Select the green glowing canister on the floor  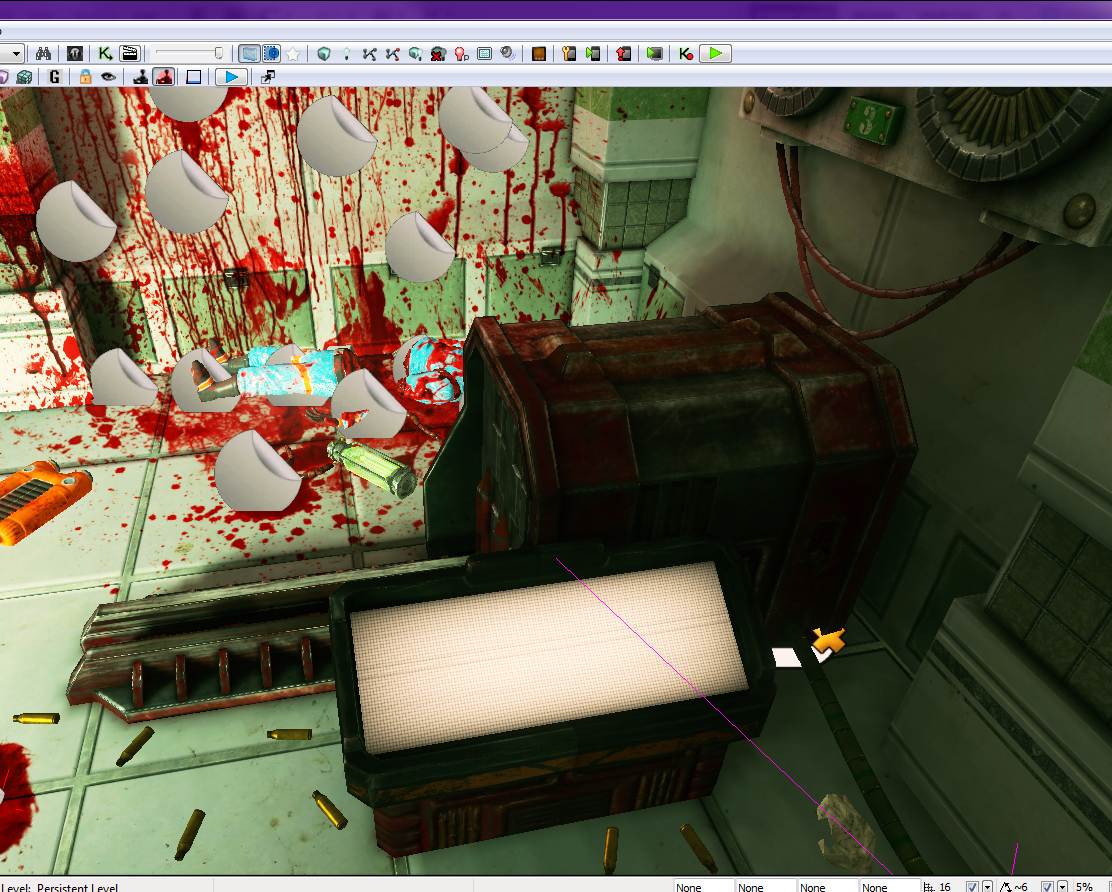[372, 467]
